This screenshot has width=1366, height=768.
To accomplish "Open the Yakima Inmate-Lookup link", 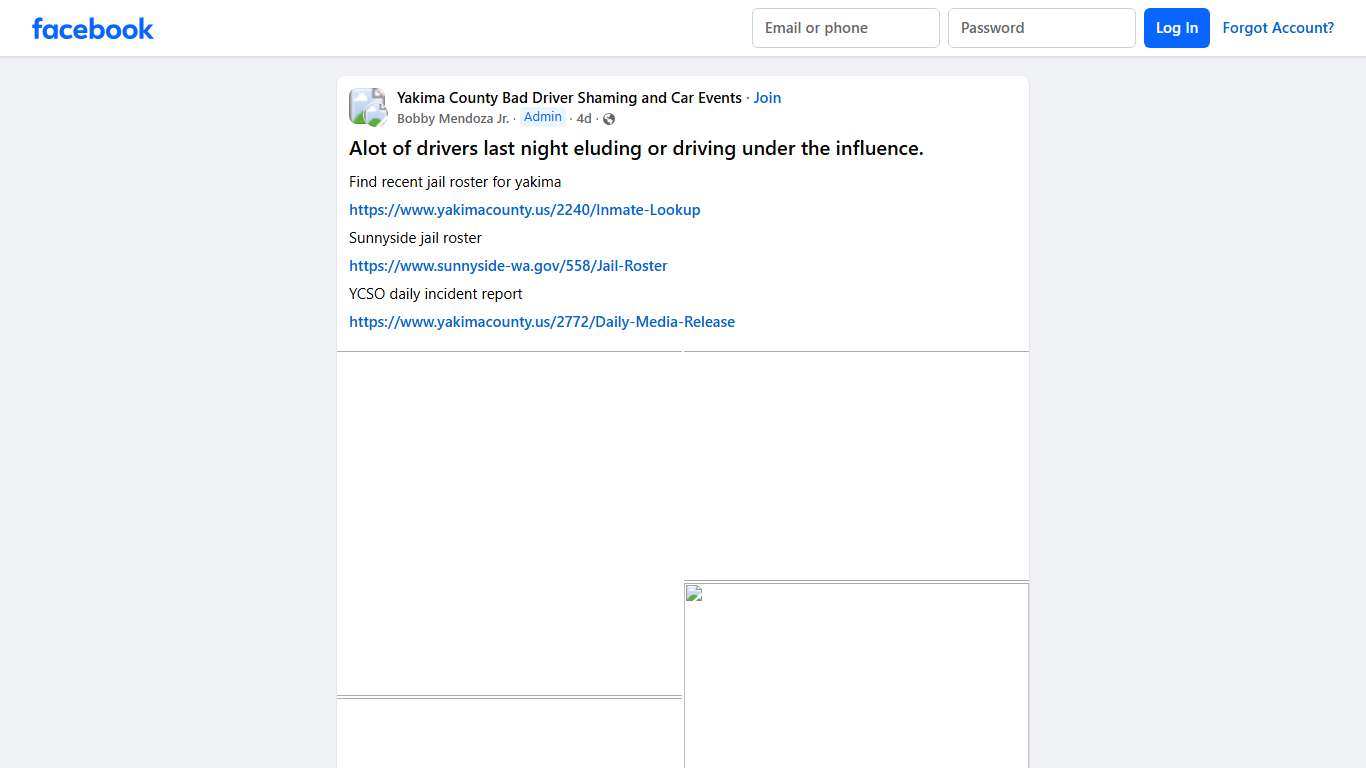I will (x=524, y=210).
